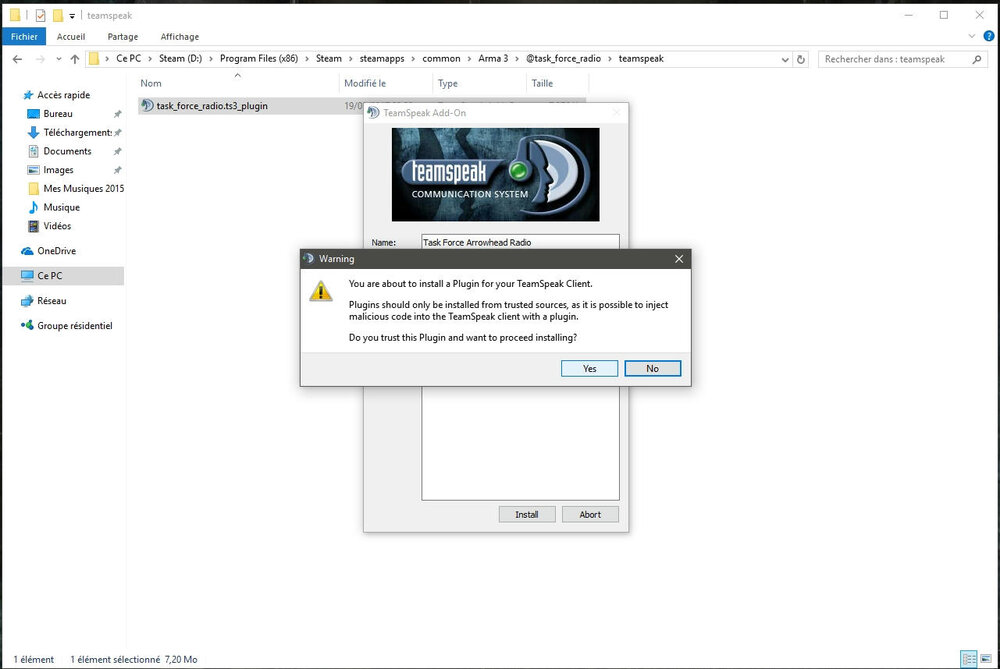Open recent locations dropdown arrow
The image size is (1000, 669).
[58, 59]
